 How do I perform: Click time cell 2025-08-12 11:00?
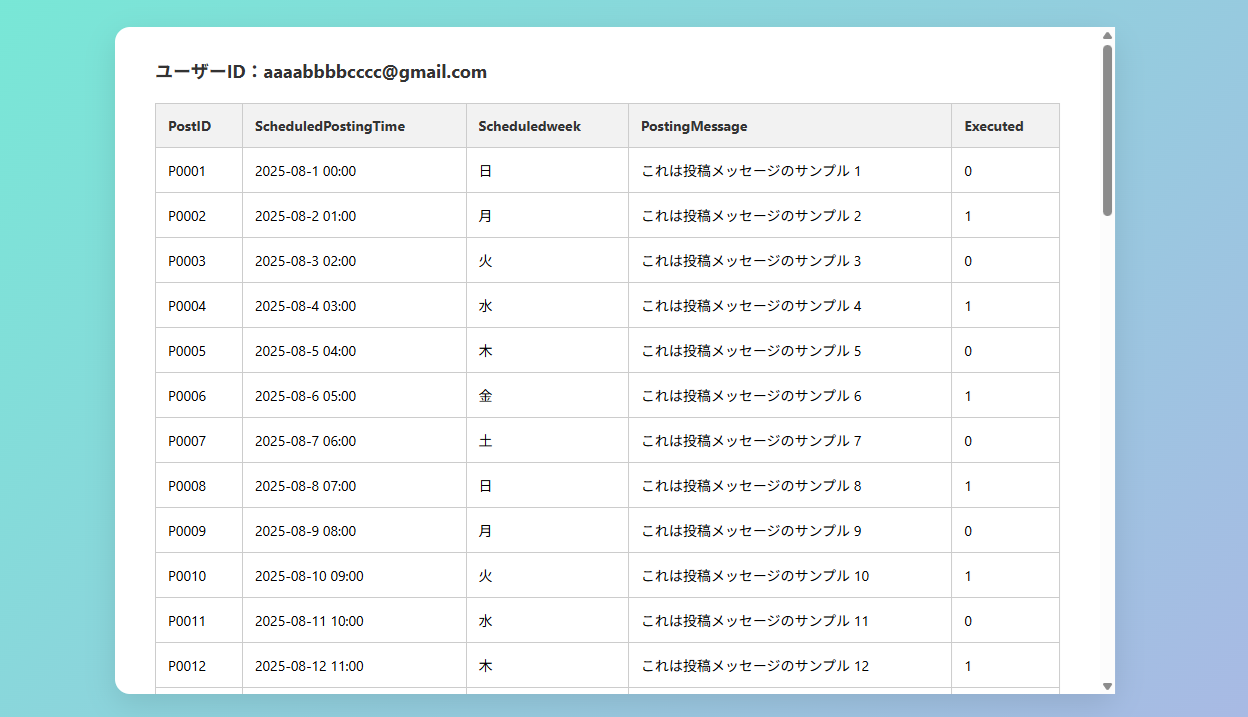354,666
